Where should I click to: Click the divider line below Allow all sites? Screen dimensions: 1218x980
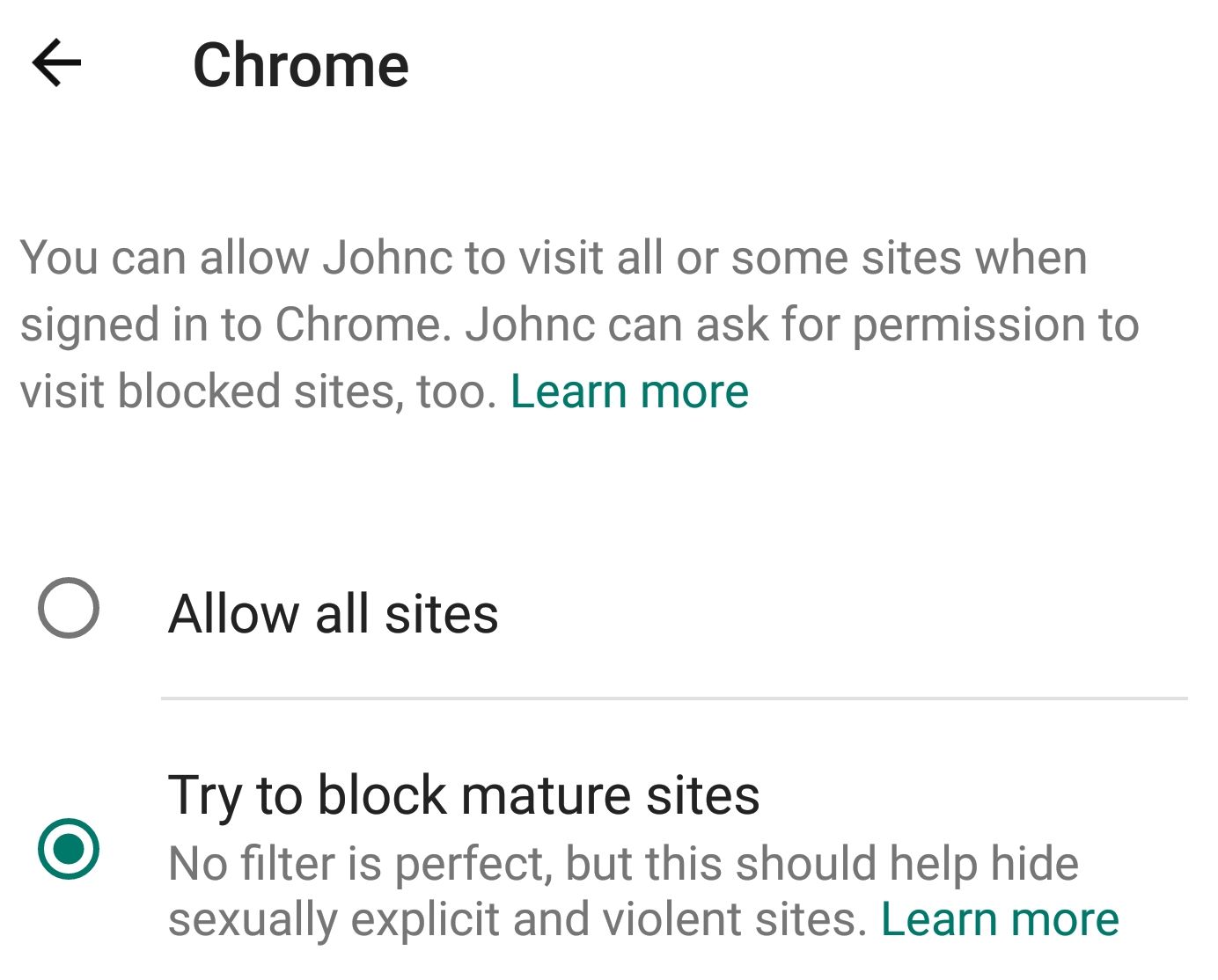(674, 698)
